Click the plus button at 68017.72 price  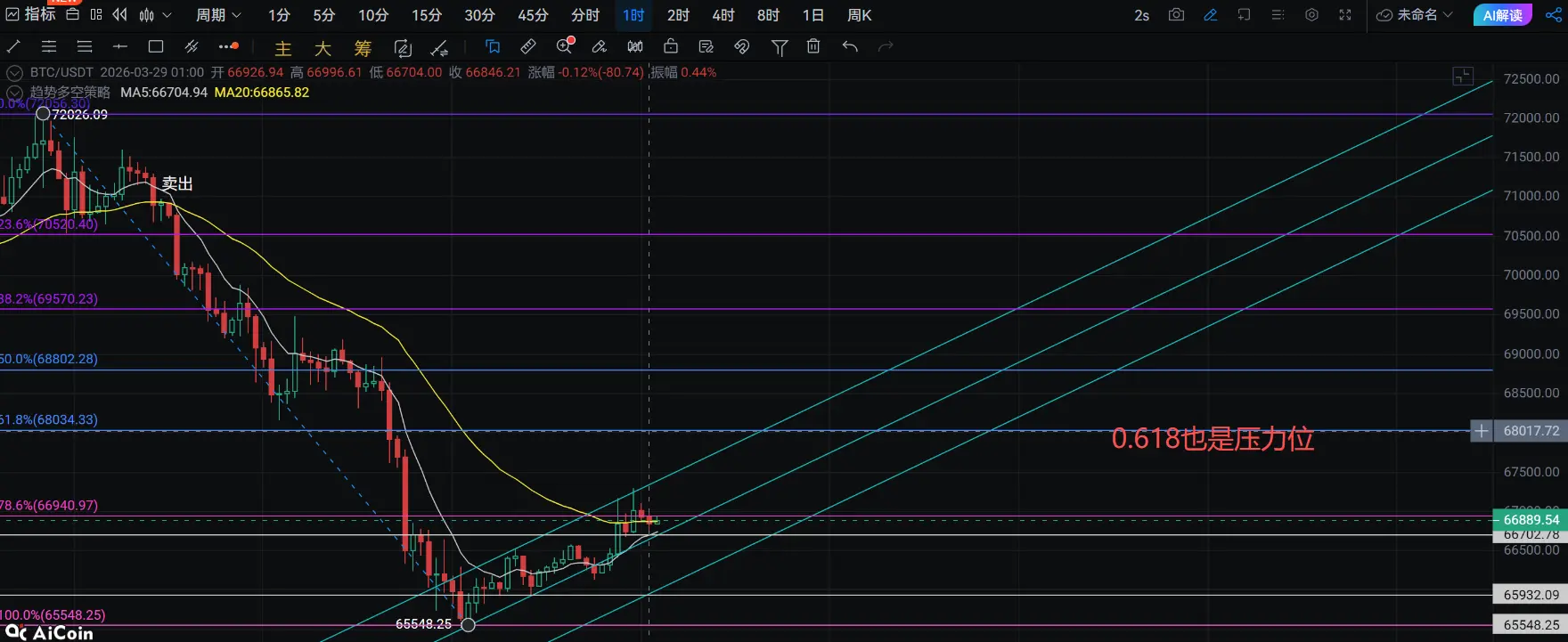(1481, 431)
